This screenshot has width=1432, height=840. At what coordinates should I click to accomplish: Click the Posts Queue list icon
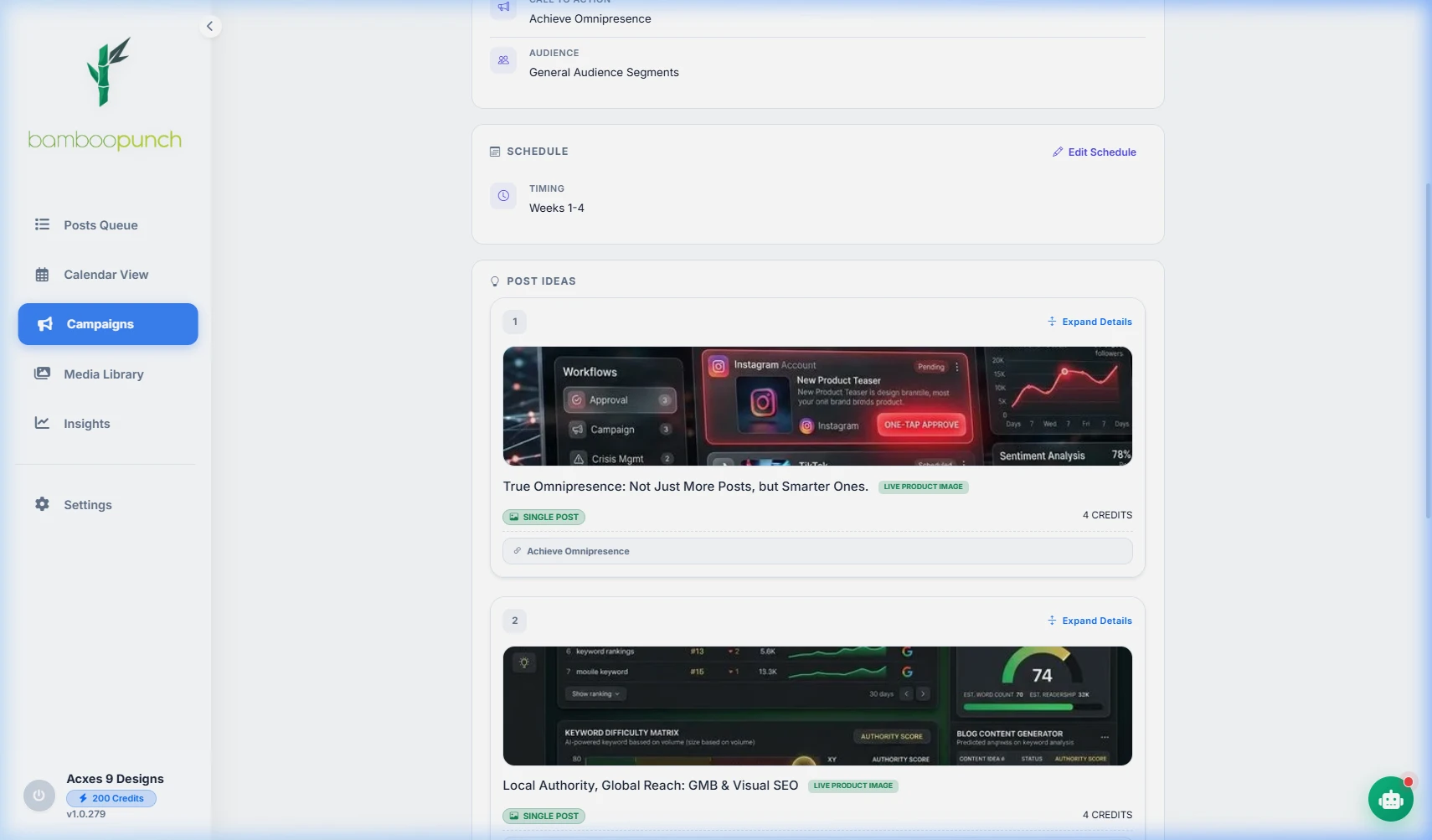[x=42, y=224]
